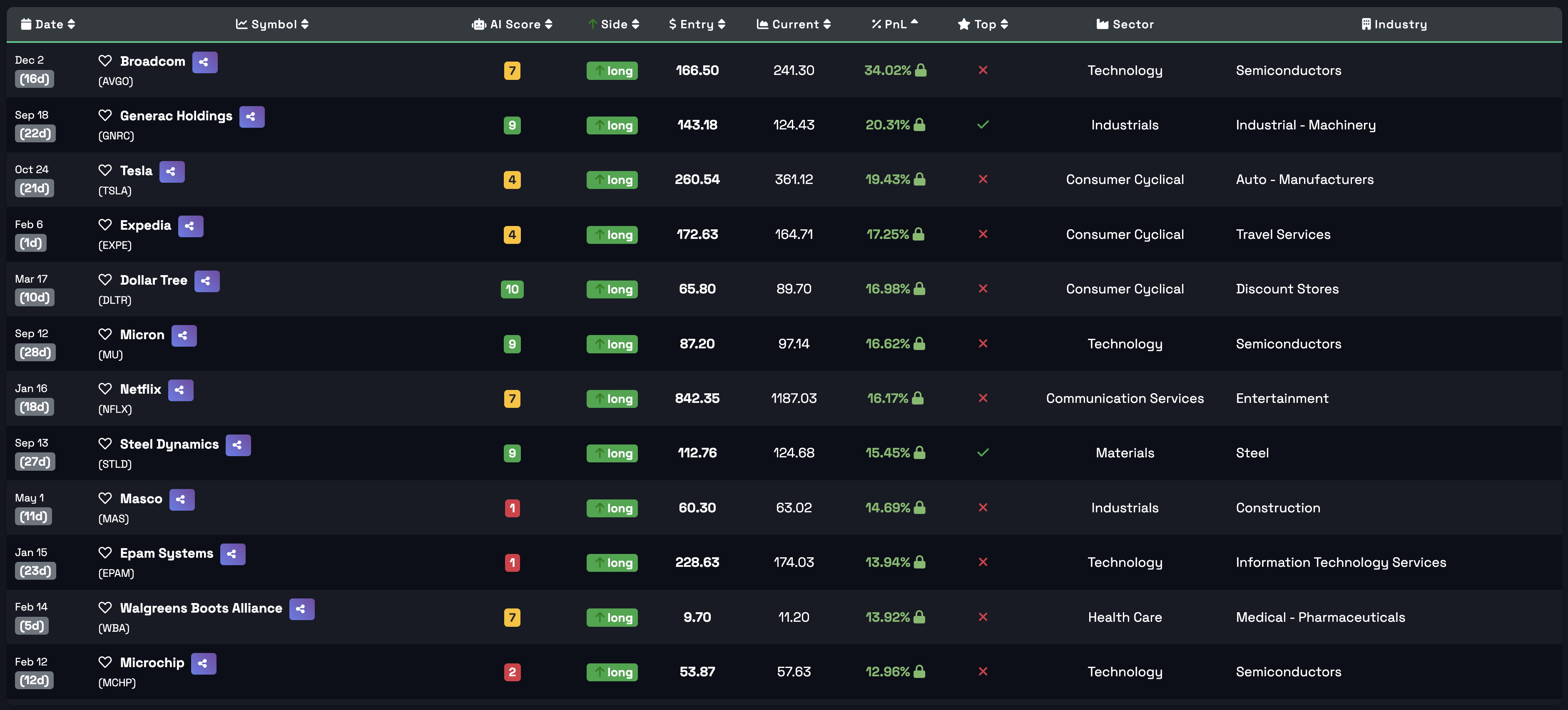Viewport: 1568px width, 710px height.
Task: Sort the table by Side column
Action: point(614,24)
